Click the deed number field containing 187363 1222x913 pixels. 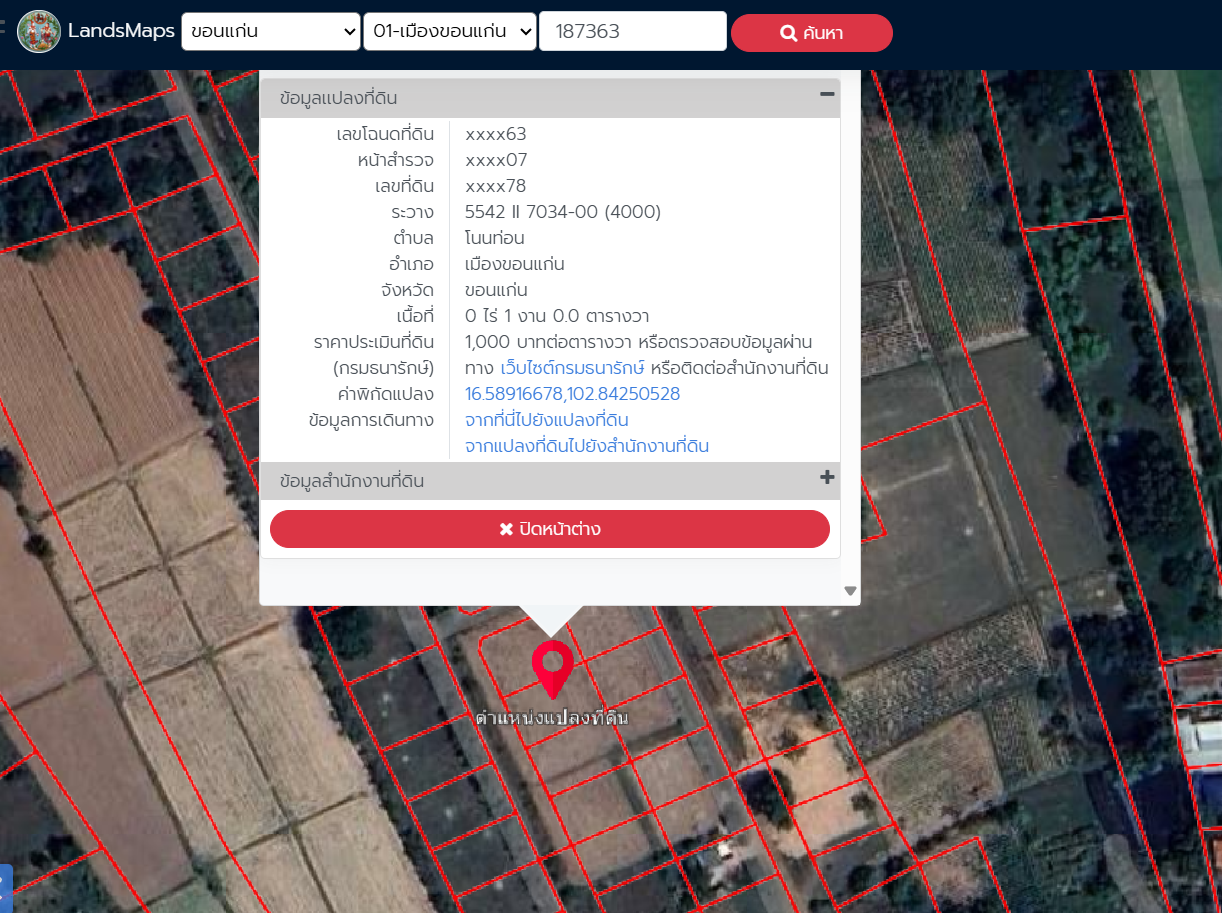click(x=632, y=32)
